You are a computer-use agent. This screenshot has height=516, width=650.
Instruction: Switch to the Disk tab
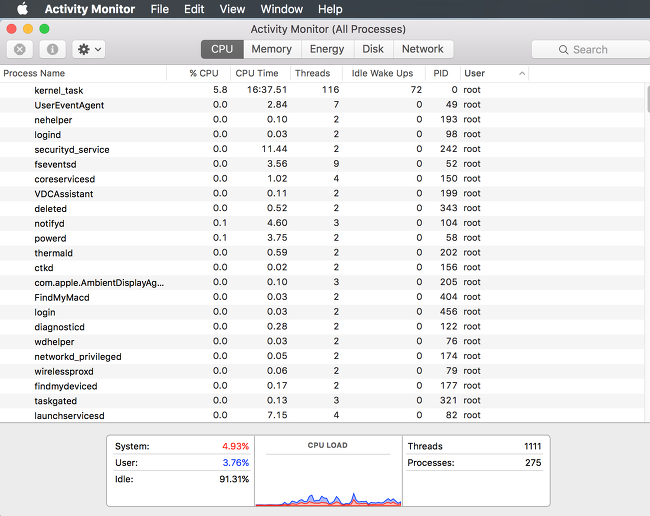[x=373, y=49]
